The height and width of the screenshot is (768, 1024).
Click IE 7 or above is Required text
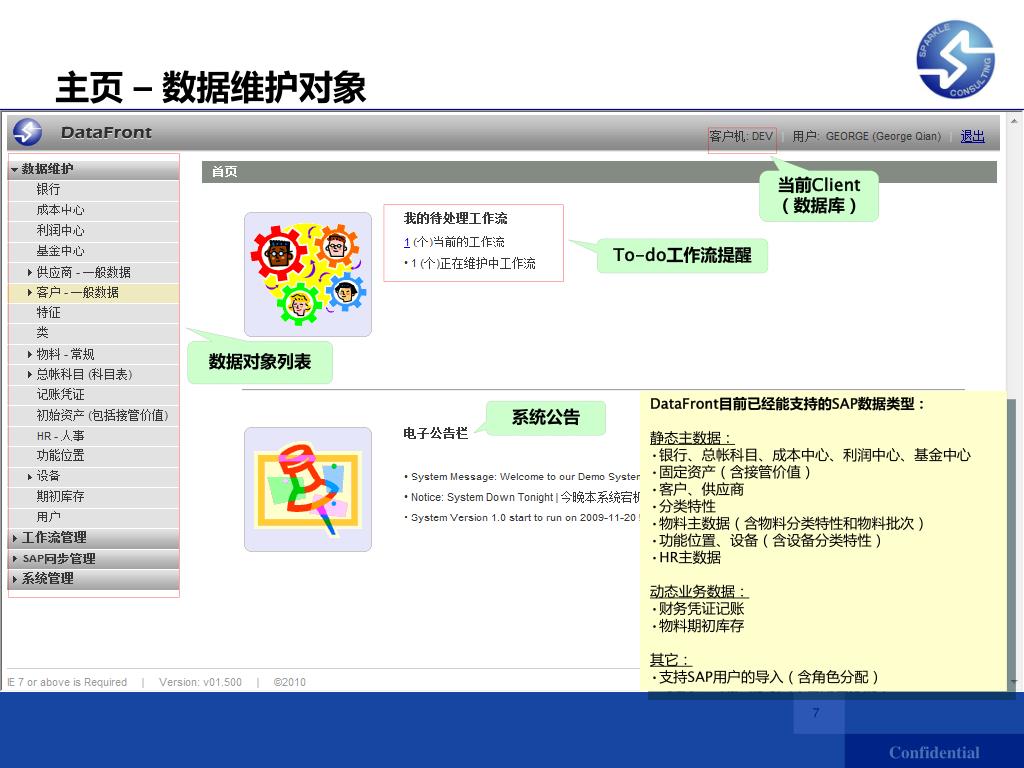[67, 682]
